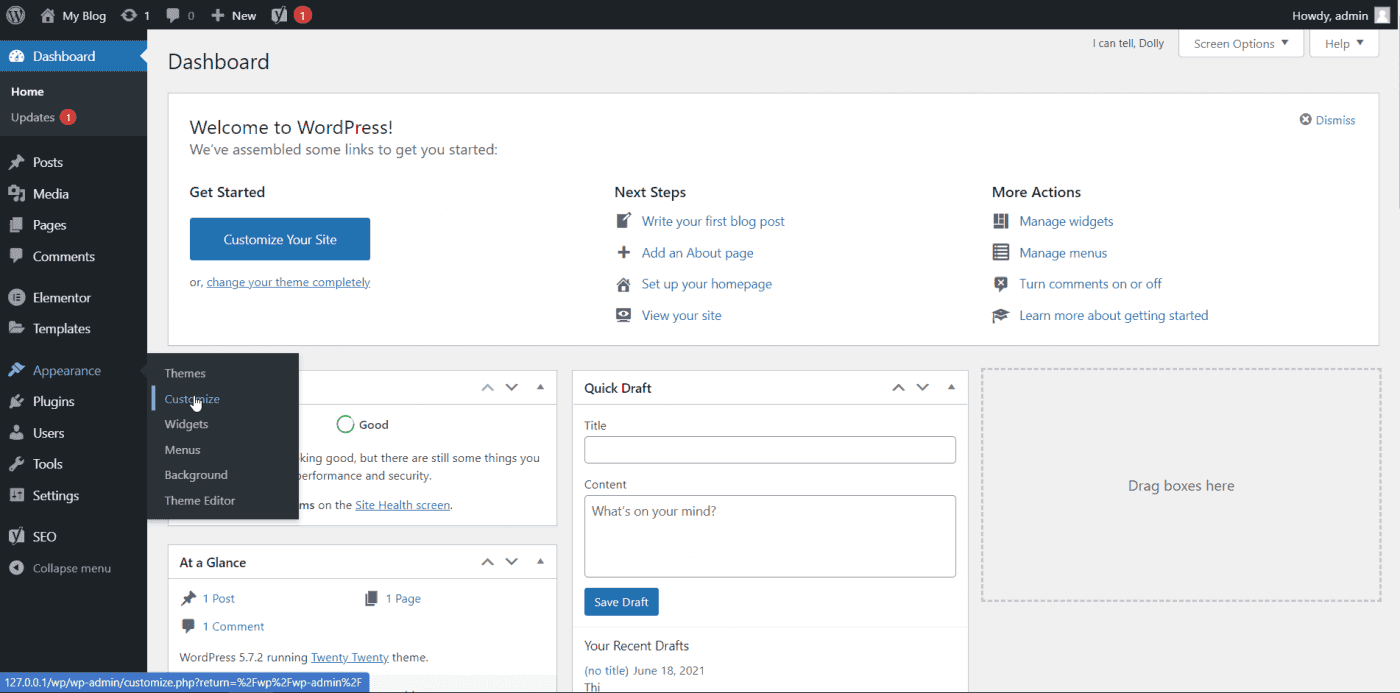Open the My Blog home icon
This screenshot has height=693, width=1400.
click(x=48, y=15)
